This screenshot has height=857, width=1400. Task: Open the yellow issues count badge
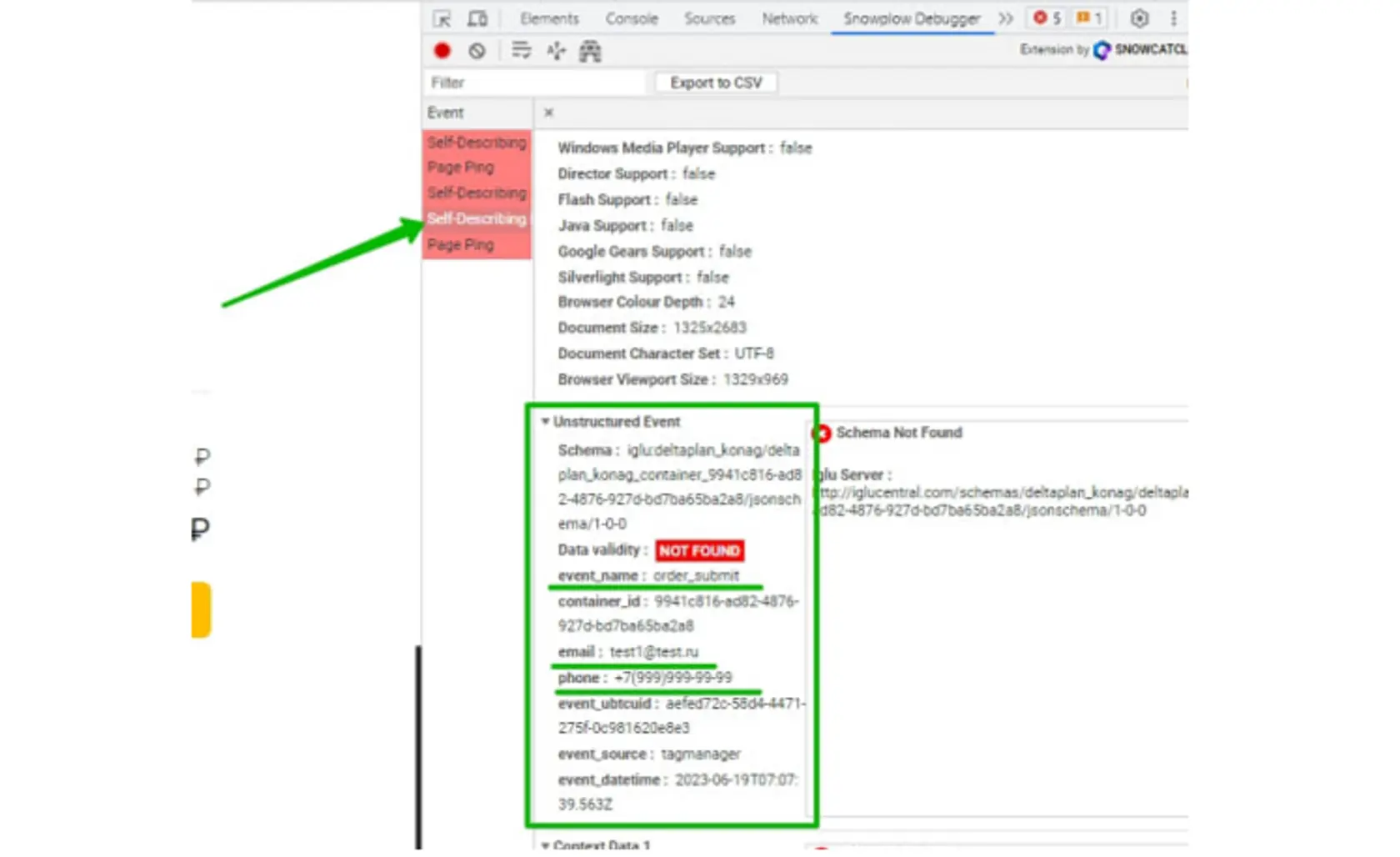click(1089, 18)
